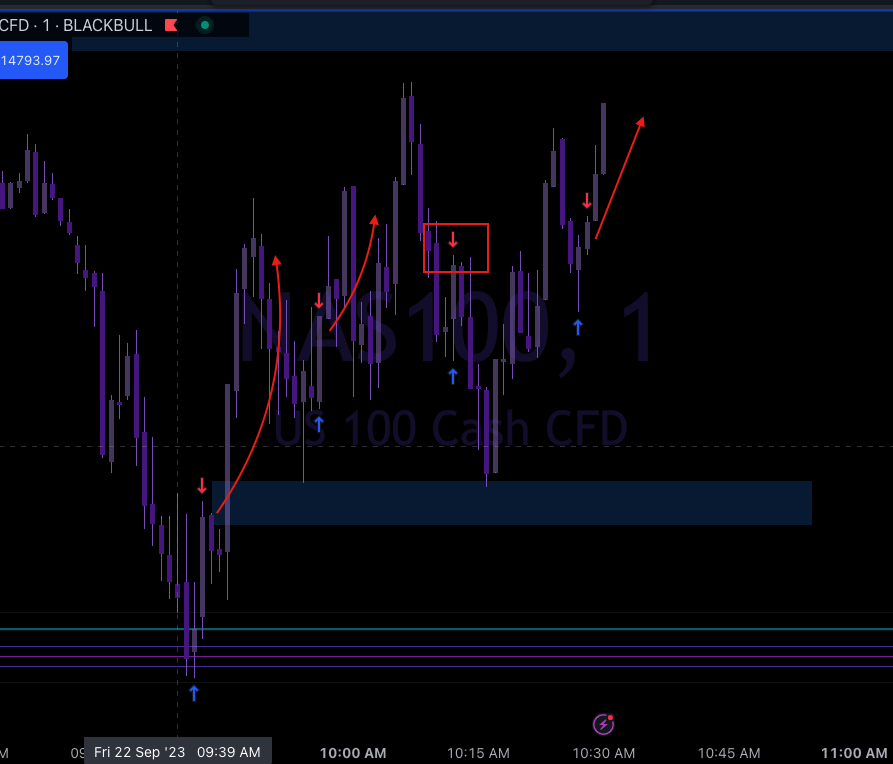Image resolution: width=893 pixels, height=764 pixels.
Task: Click the "Fri 22 Sep '23 09:39 AM" date label
Action: tap(177, 751)
